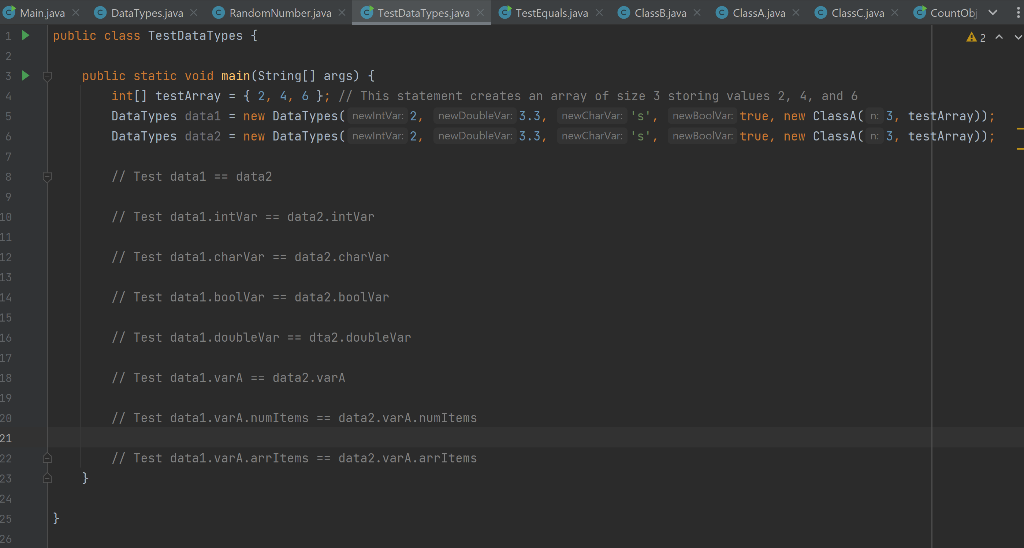Click the newCharVar hint on the data2 line

pyautogui.click(x=592, y=137)
